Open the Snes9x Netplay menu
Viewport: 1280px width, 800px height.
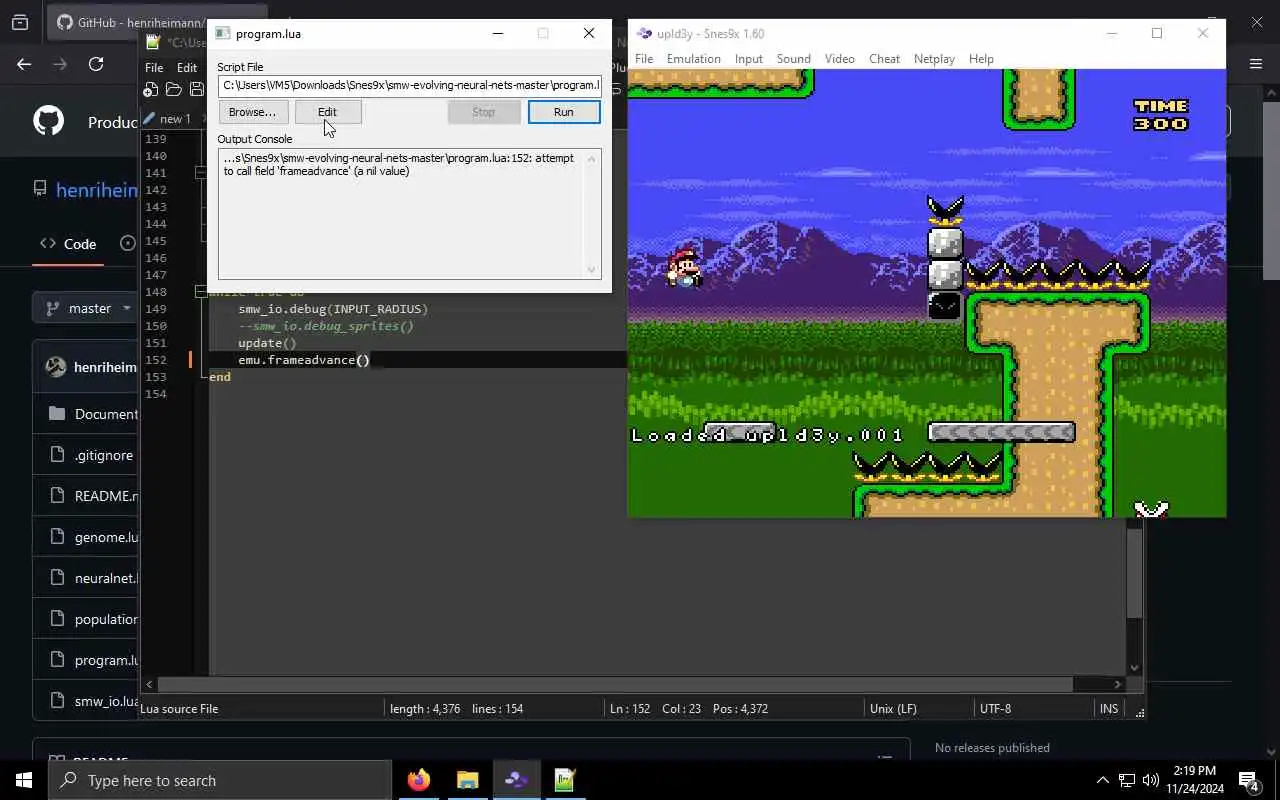[x=934, y=59]
